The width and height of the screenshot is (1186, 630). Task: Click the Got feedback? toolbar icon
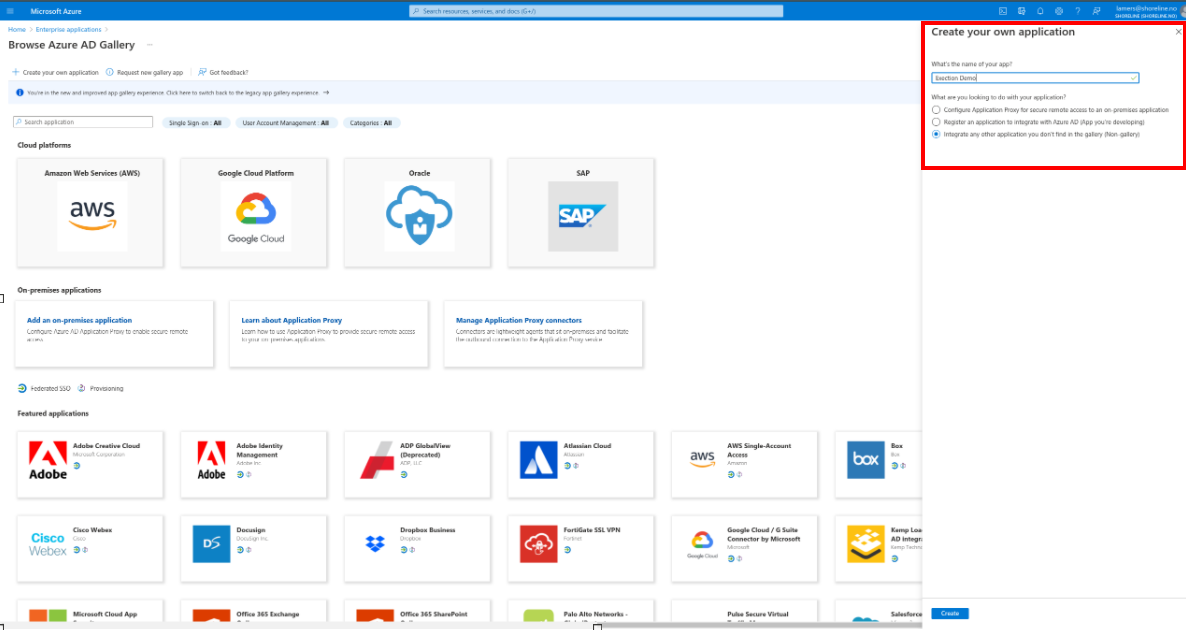click(x=202, y=73)
